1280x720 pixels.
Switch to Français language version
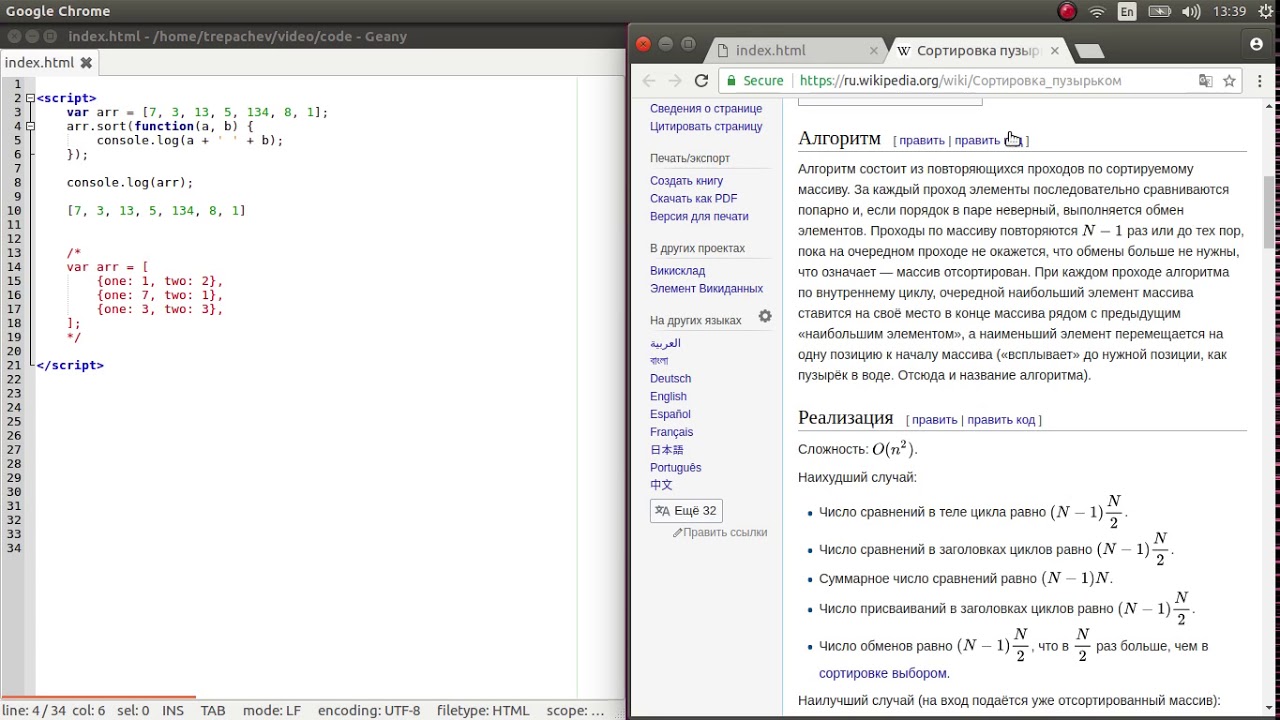click(671, 433)
